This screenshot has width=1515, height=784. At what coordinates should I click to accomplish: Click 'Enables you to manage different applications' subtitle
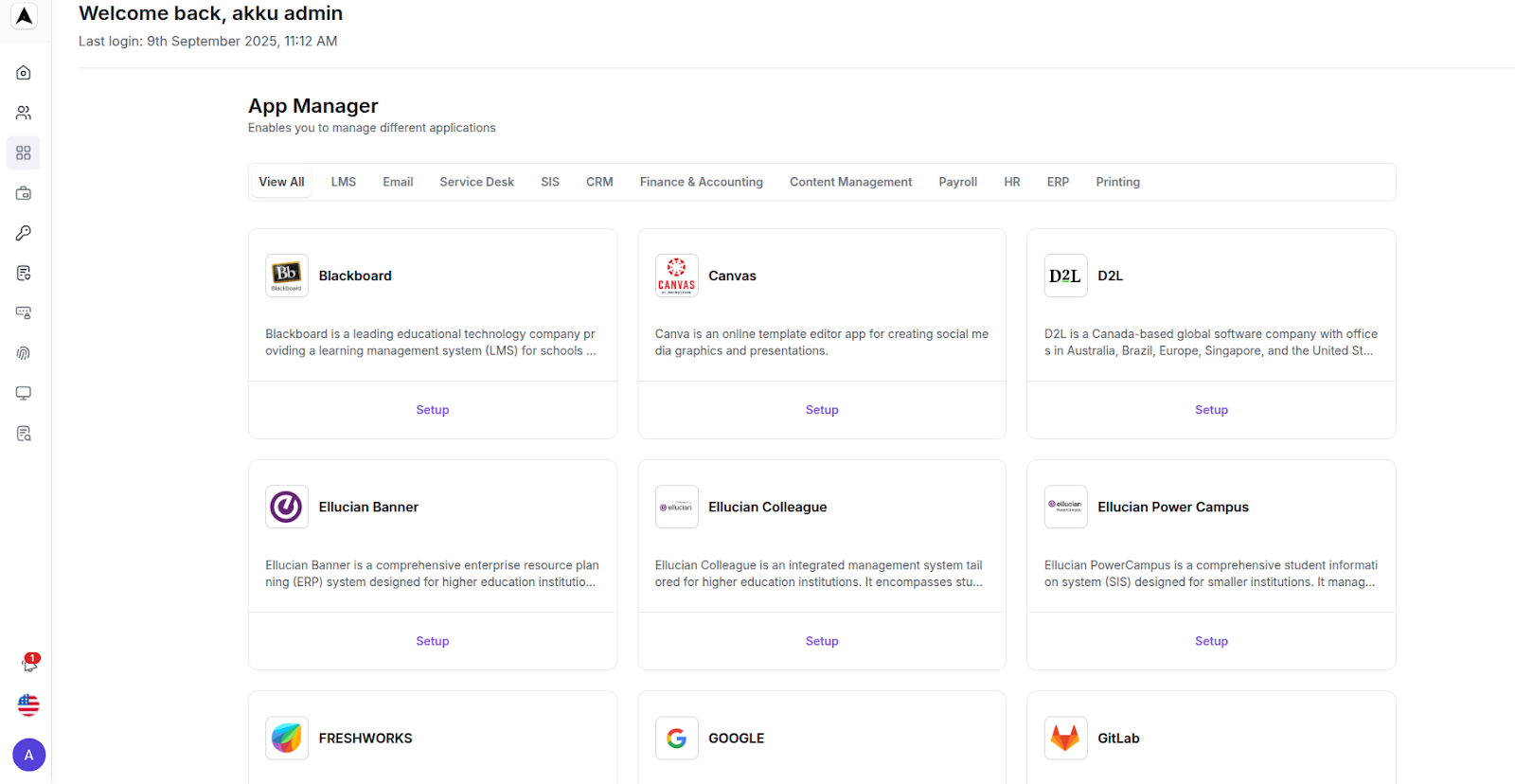372,128
